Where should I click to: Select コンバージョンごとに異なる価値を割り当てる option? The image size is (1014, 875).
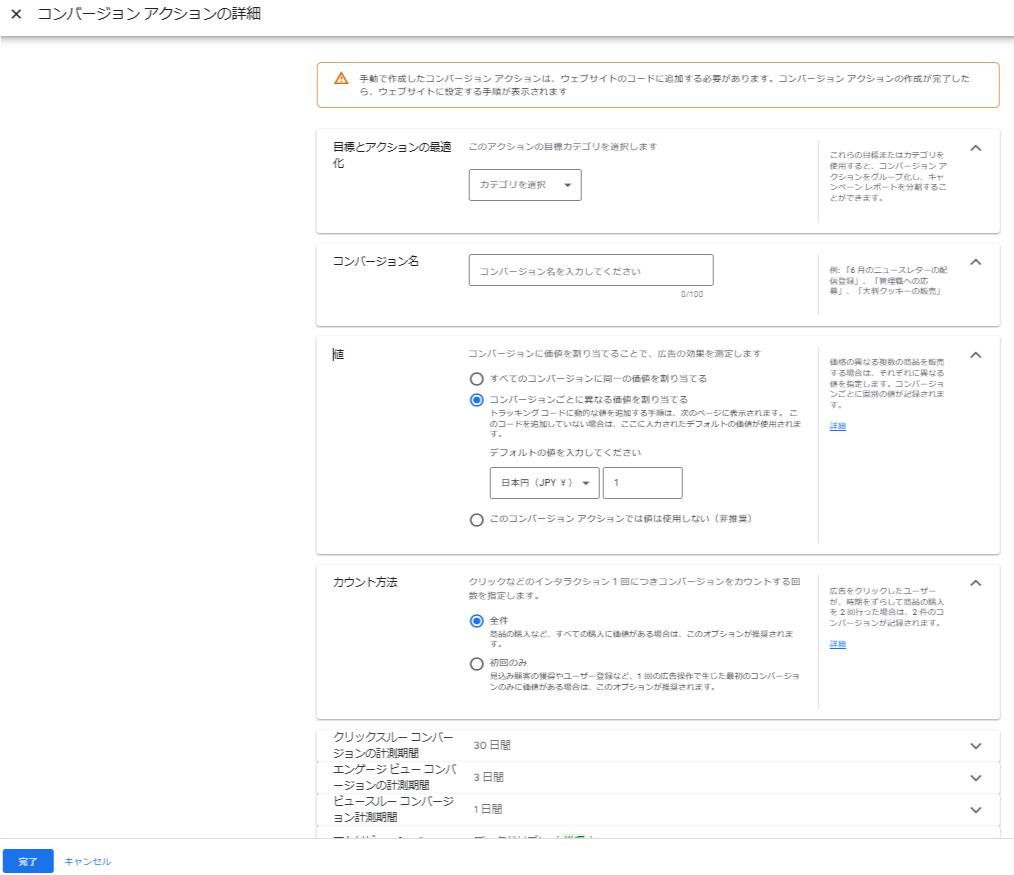point(477,400)
